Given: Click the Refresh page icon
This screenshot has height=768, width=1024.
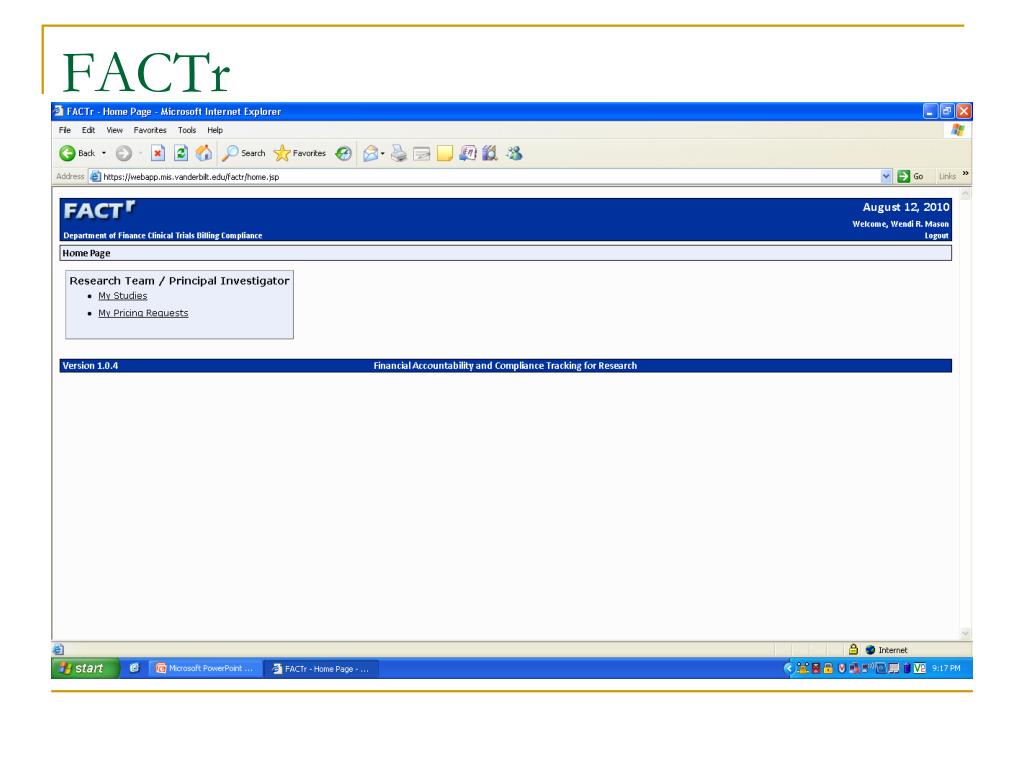Looking at the screenshot, I should 181,153.
